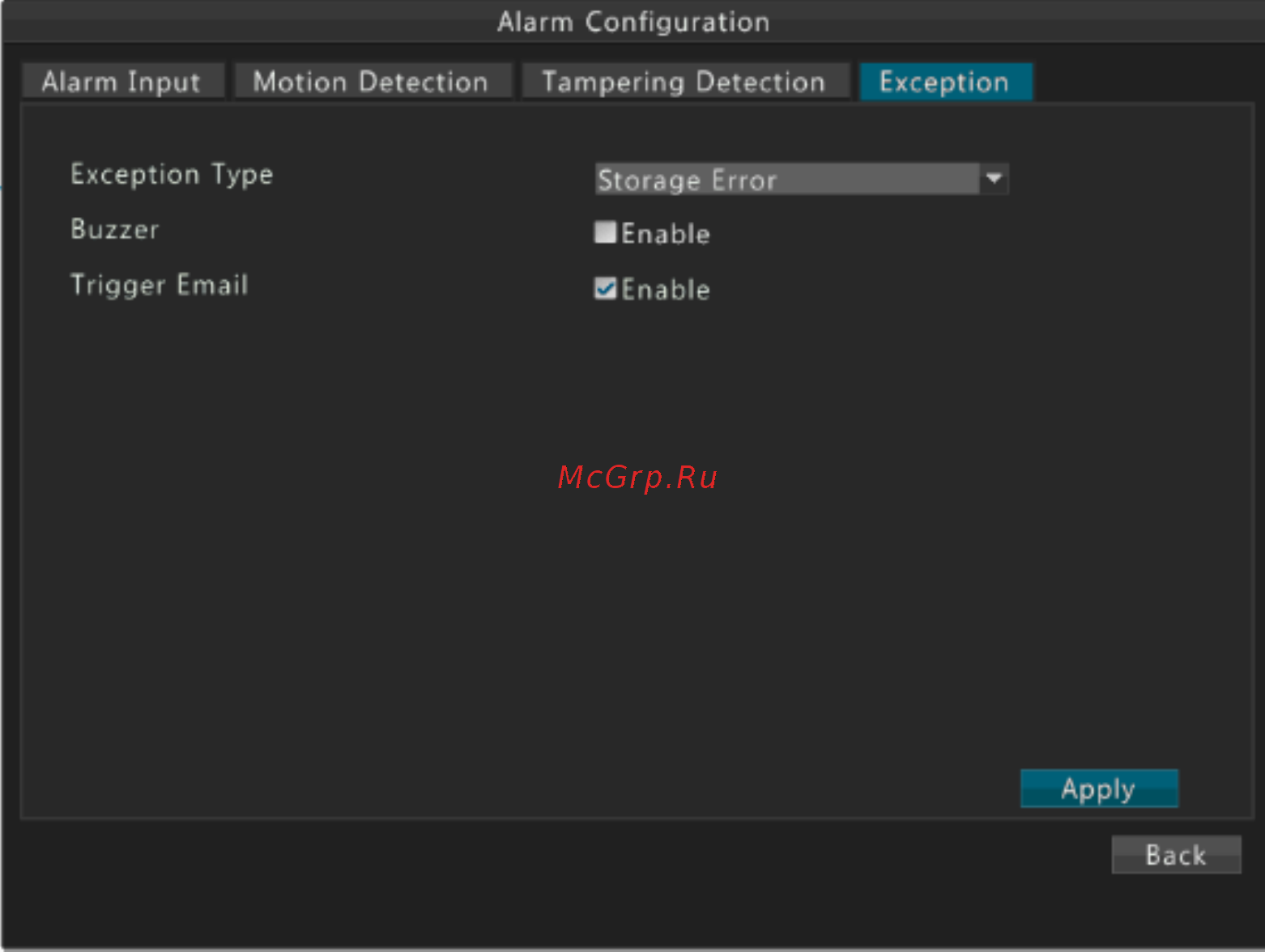Image resolution: width=1265 pixels, height=952 pixels.
Task: Select the Tampering Detection tab
Action: click(x=684, y=82)
